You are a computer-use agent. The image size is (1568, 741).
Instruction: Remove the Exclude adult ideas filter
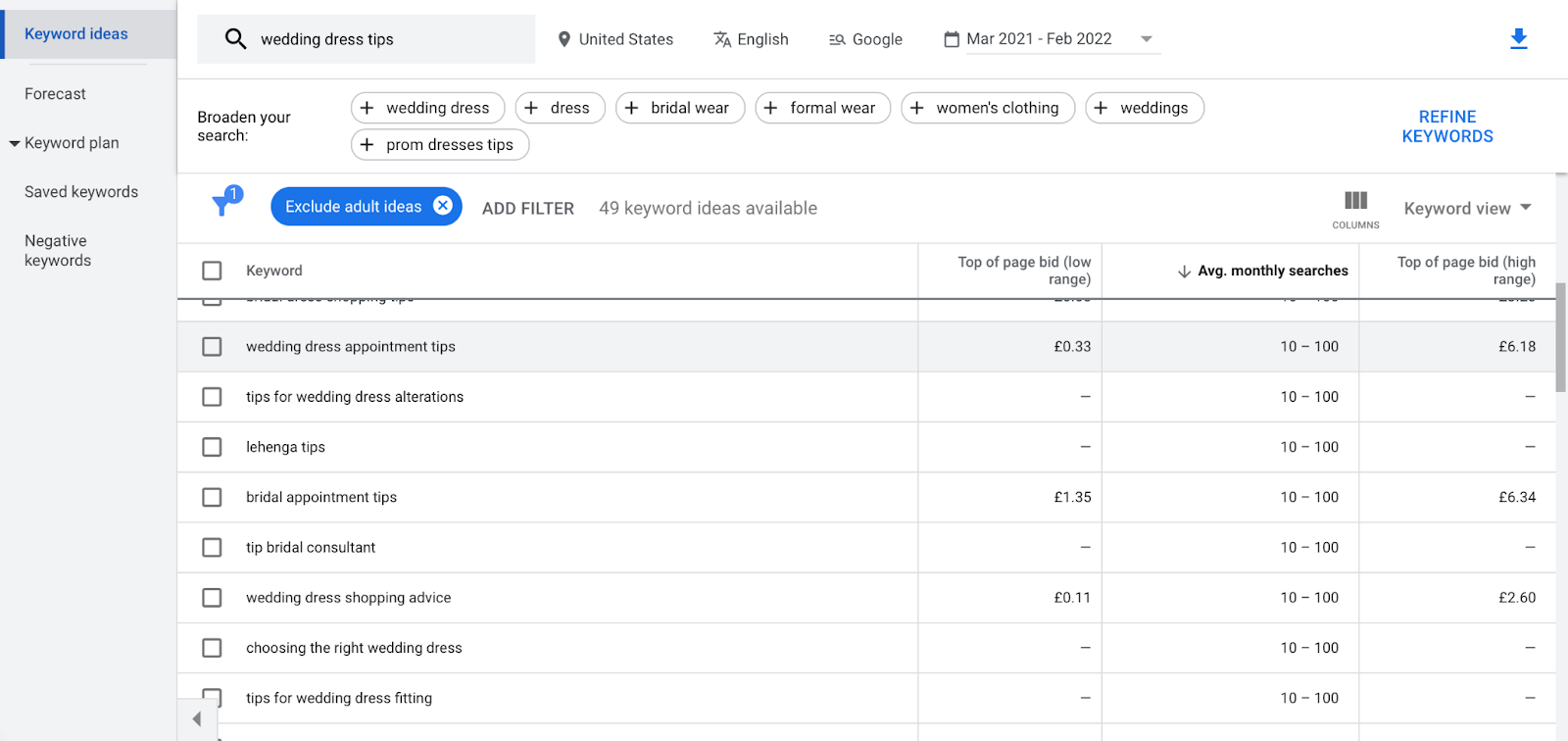443,206
